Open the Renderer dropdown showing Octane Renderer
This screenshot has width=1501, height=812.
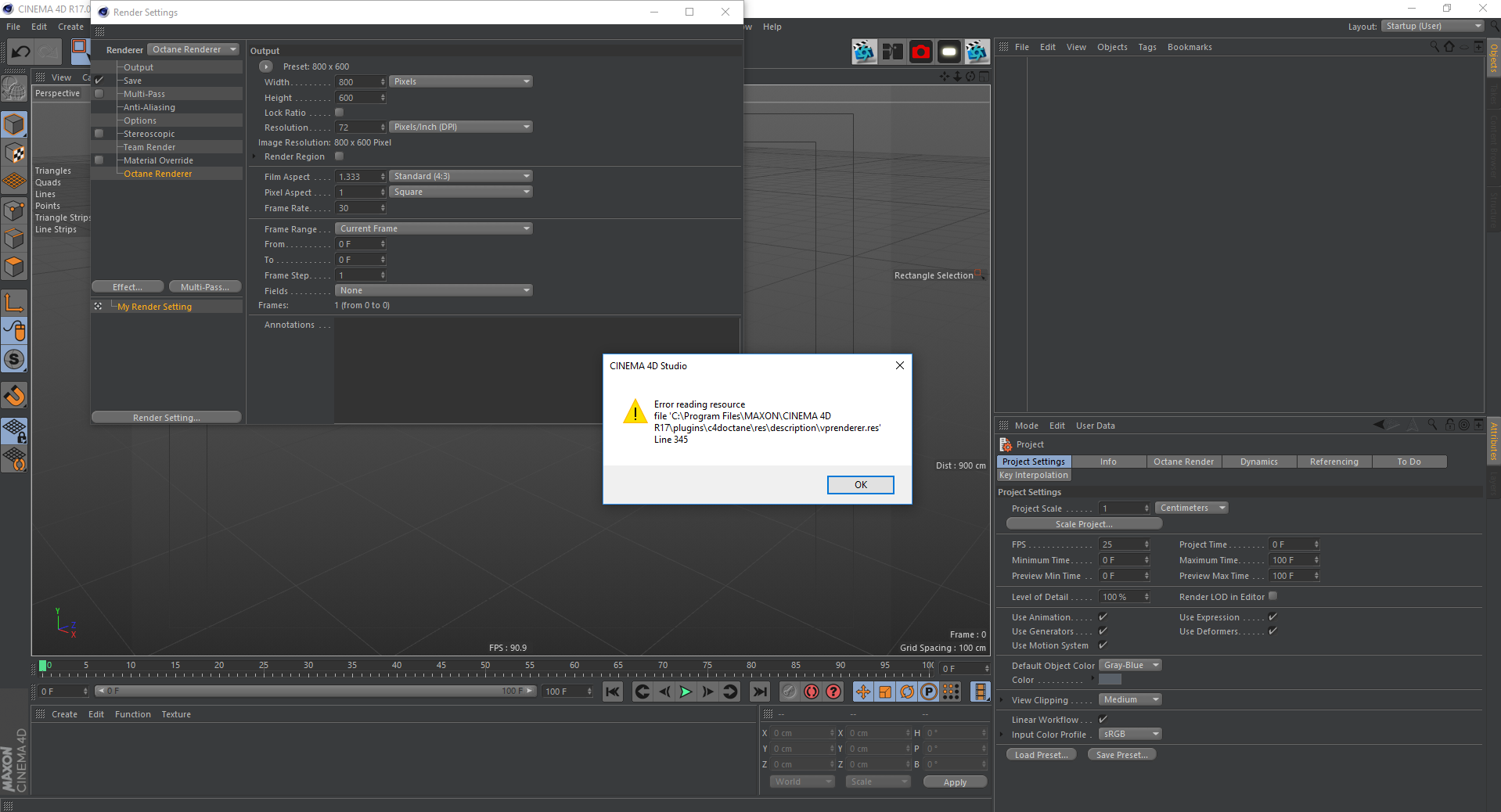coord(193,49)
